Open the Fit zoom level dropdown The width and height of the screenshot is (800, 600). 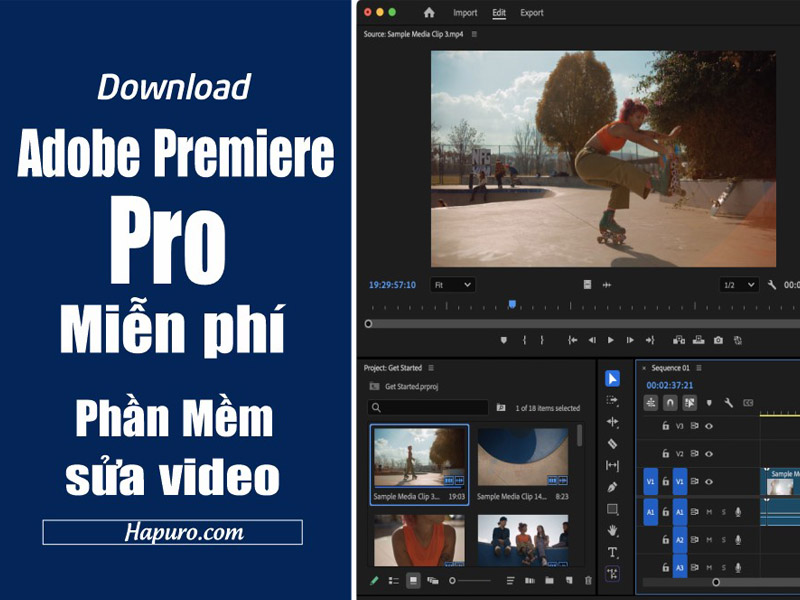451,285
